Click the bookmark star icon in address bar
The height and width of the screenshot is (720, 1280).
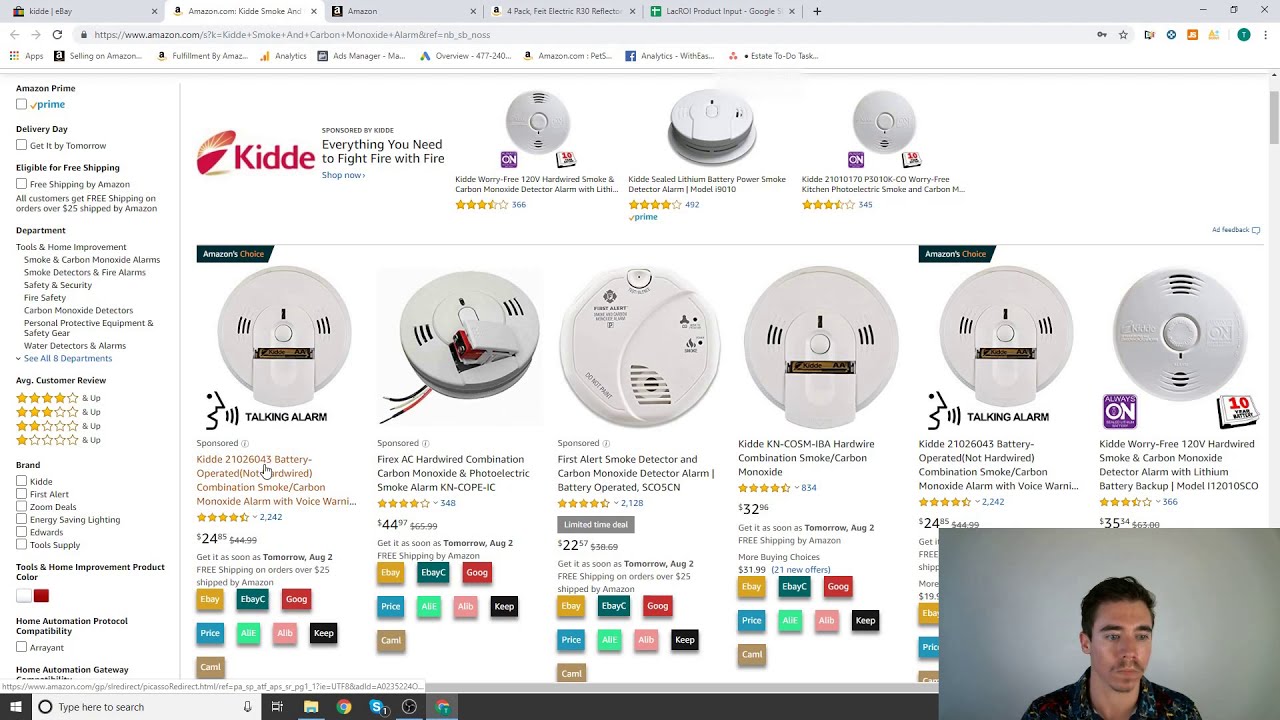[1123, 34]
